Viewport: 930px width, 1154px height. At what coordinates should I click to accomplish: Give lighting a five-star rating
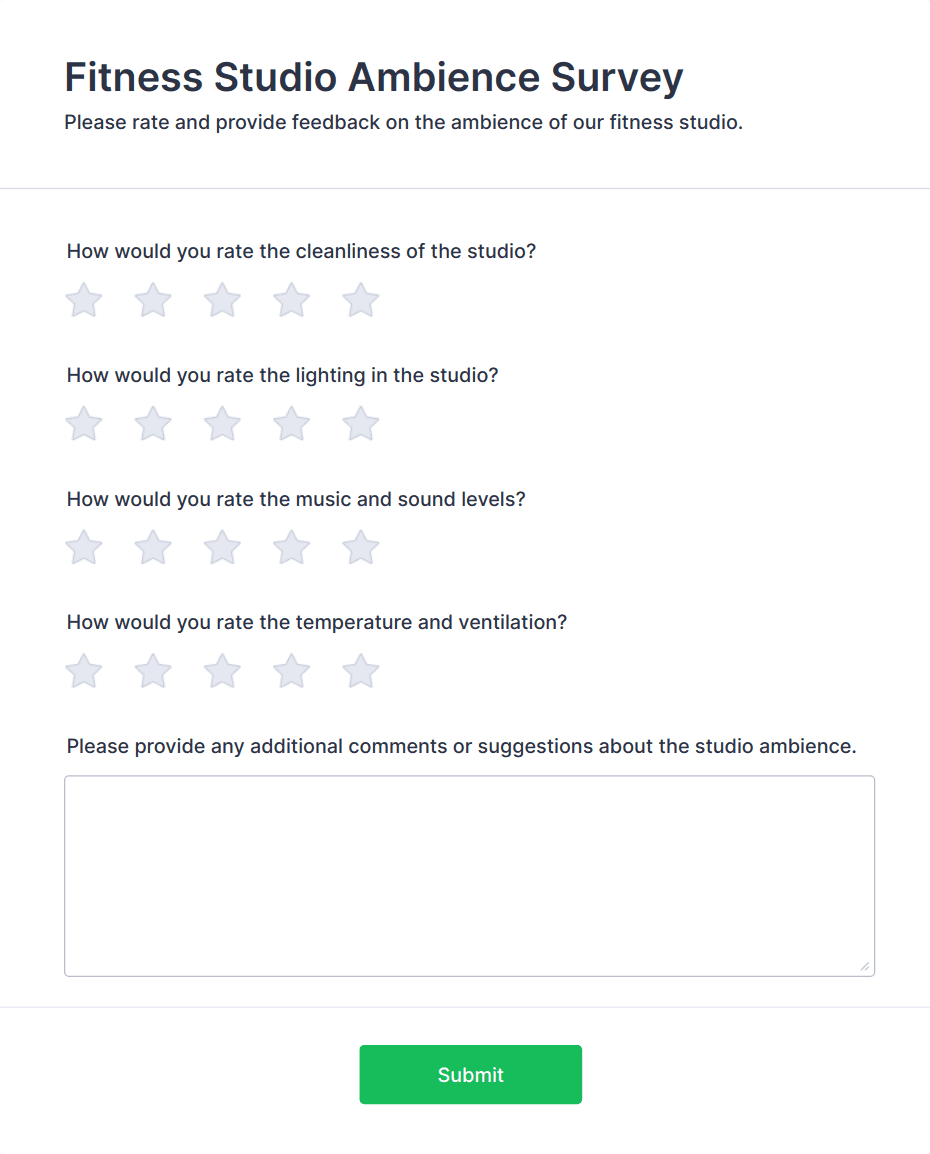coord(360,424)
